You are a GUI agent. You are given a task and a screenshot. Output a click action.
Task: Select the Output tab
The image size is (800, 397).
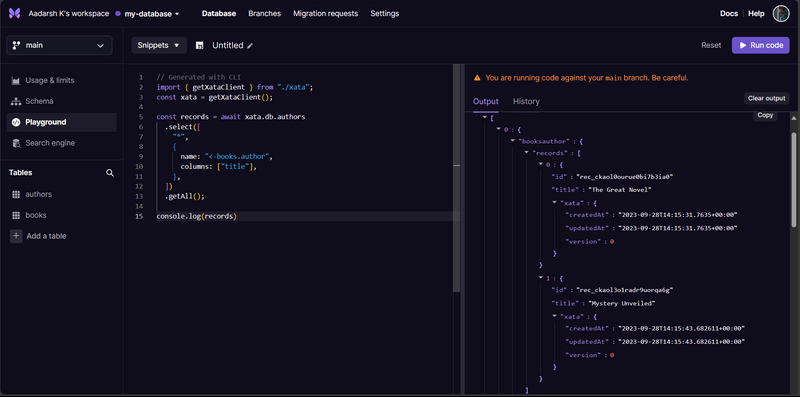pos(486,102)
